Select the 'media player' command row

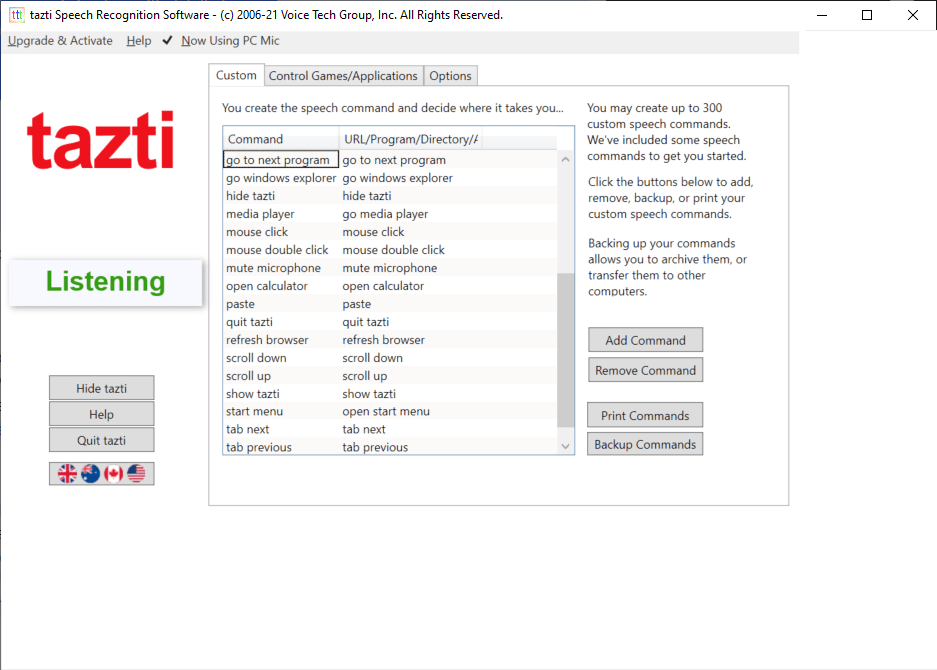[x=390, y=214]
